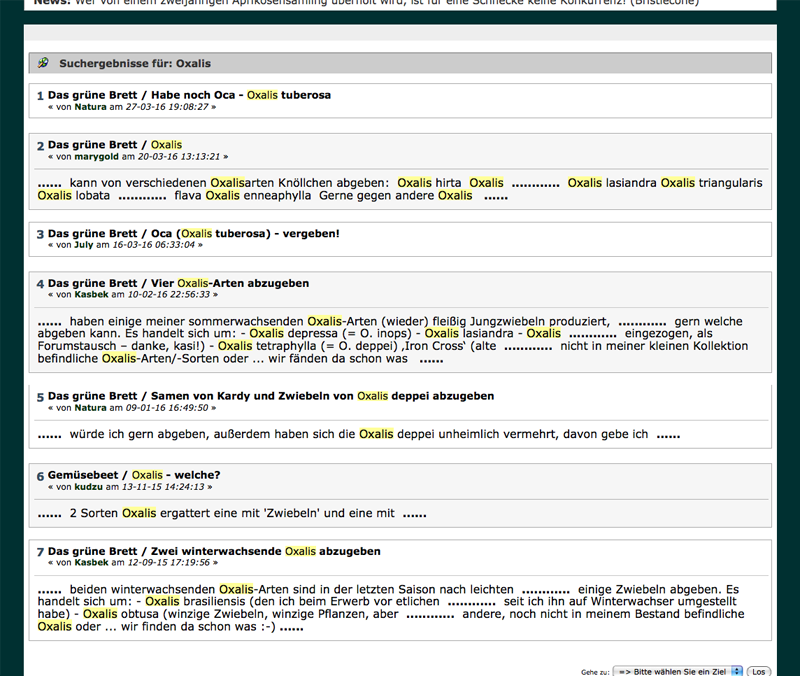Visit marygold's profile link
The height and width of the screenshot is (676, 800).
[x=96, y=156]
